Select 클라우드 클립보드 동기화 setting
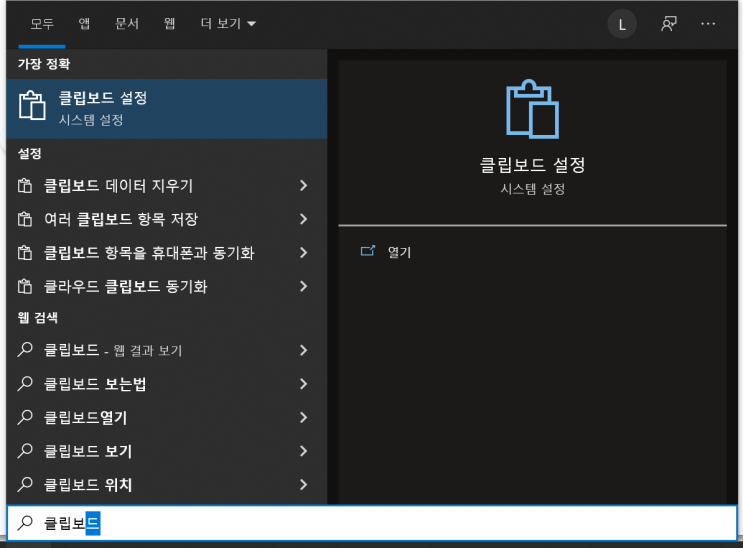743x548 pixels. pyautogui.click(x=167, y=286)
